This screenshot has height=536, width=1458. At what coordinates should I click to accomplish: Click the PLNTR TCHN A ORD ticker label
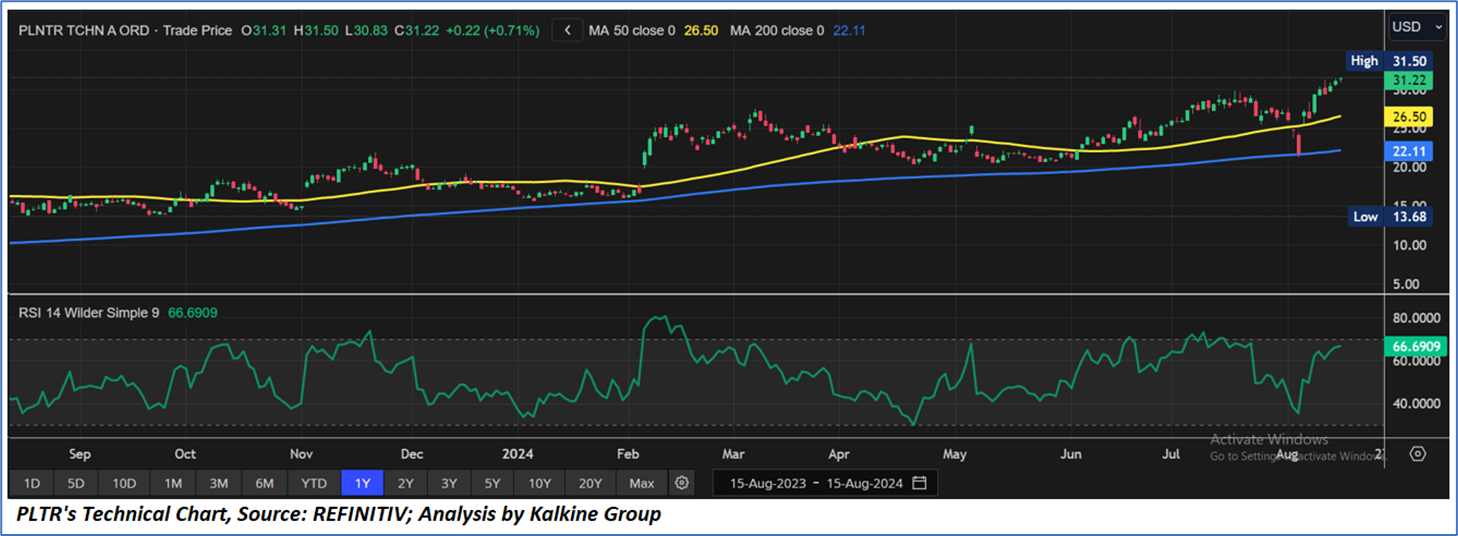pyautogui.click(x=84, y=31)
